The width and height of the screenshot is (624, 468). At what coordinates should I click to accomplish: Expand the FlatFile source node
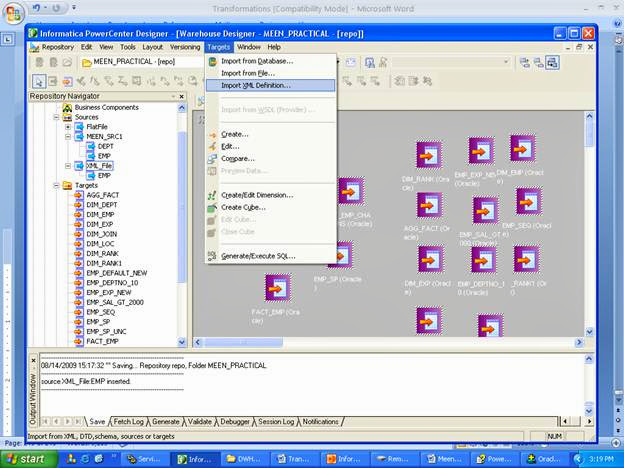pyautogui.click(x=68, y=127)
